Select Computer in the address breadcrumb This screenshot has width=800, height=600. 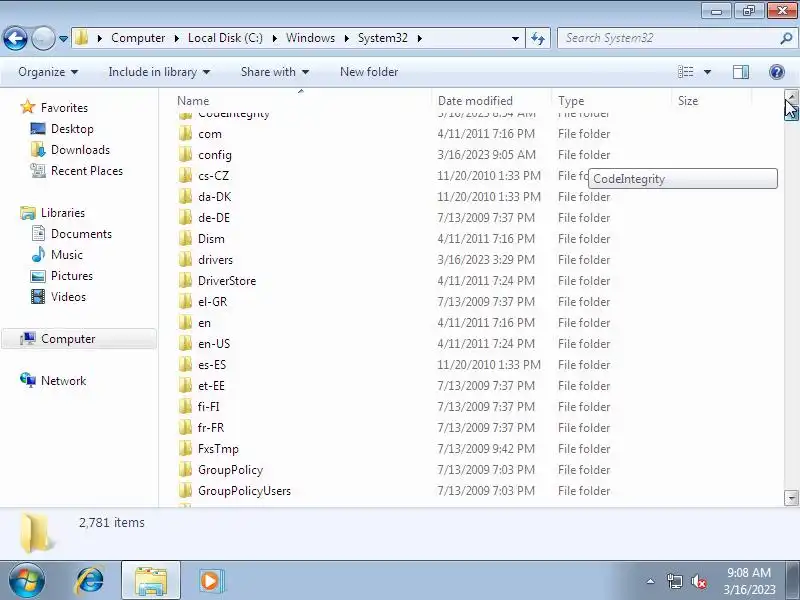(x=138, y=38)
